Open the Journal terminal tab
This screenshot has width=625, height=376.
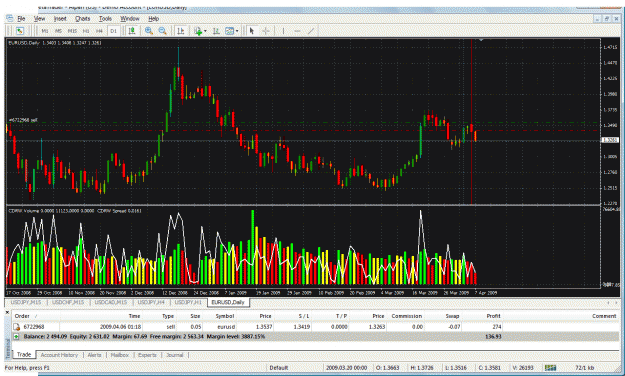click(x=175, y=355)
